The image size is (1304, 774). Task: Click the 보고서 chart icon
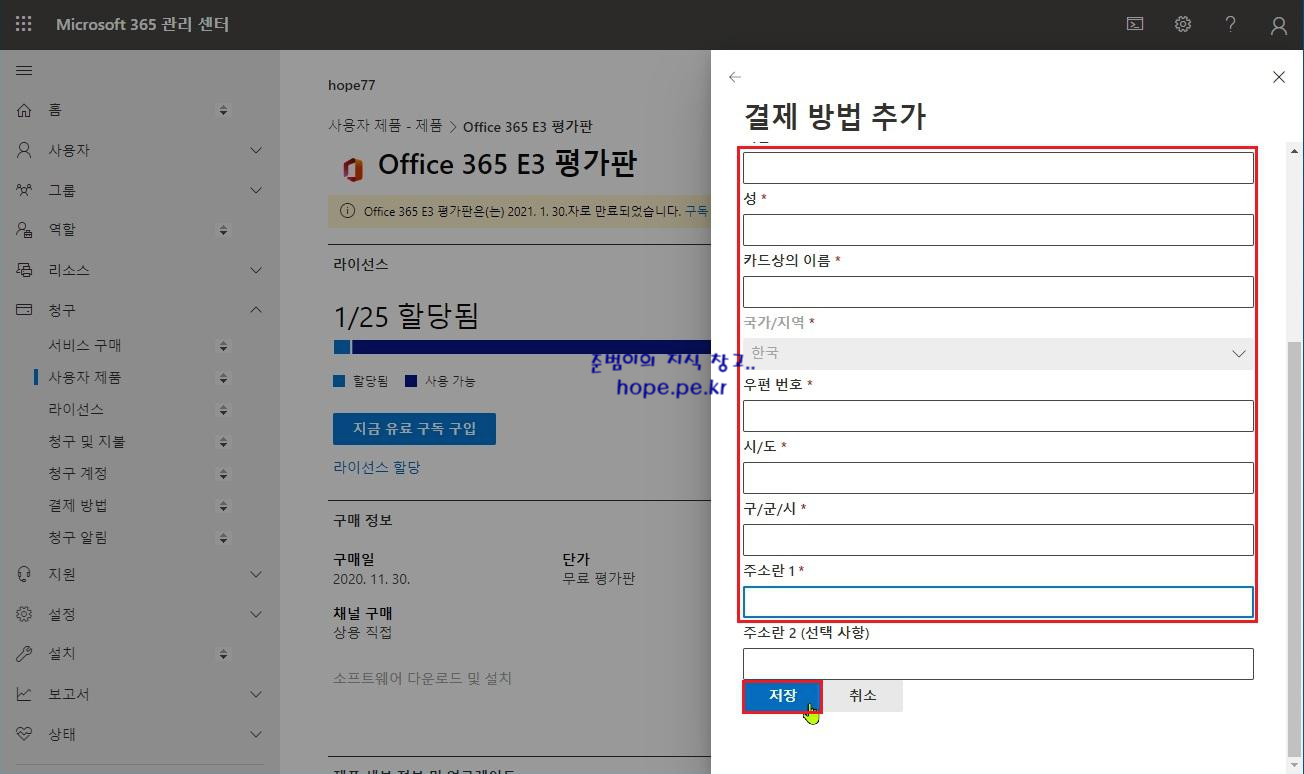pos(24,694)
